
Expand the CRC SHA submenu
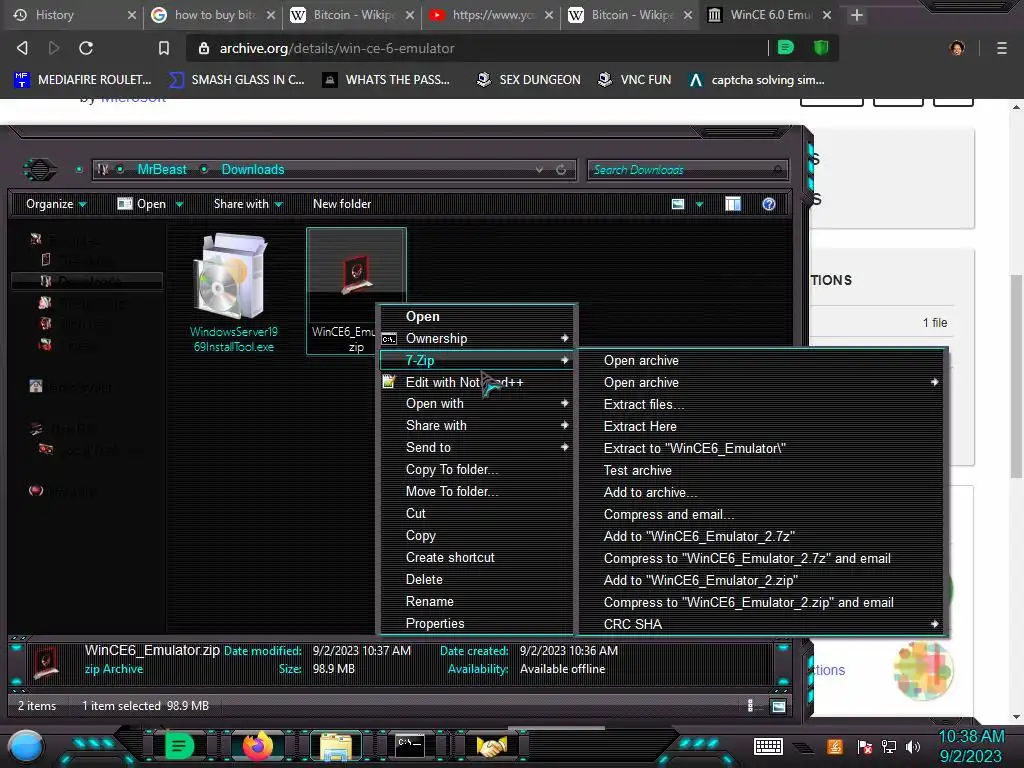762,624
